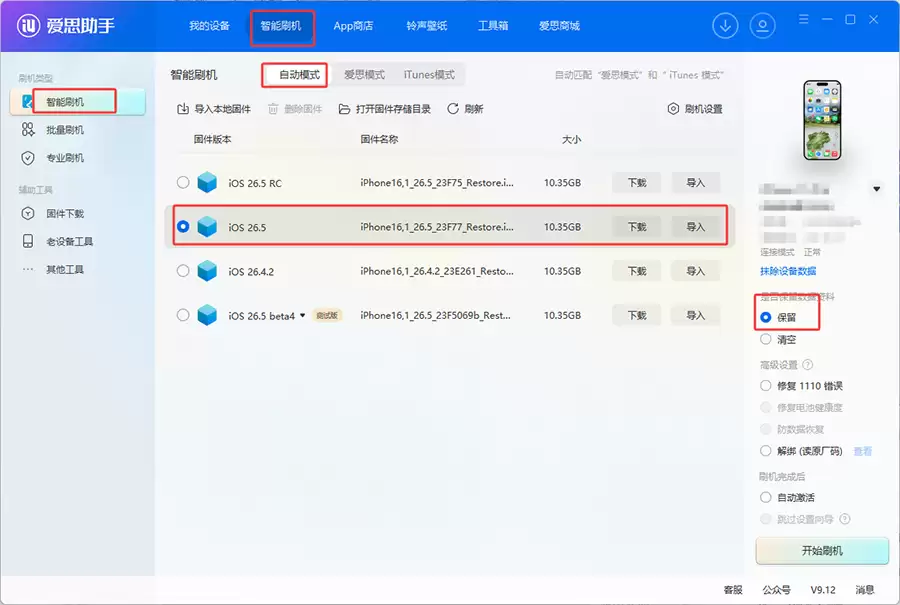Click the cube icon for iOS 26.4.2
900x605 pixels.
[x=207, y=271]
